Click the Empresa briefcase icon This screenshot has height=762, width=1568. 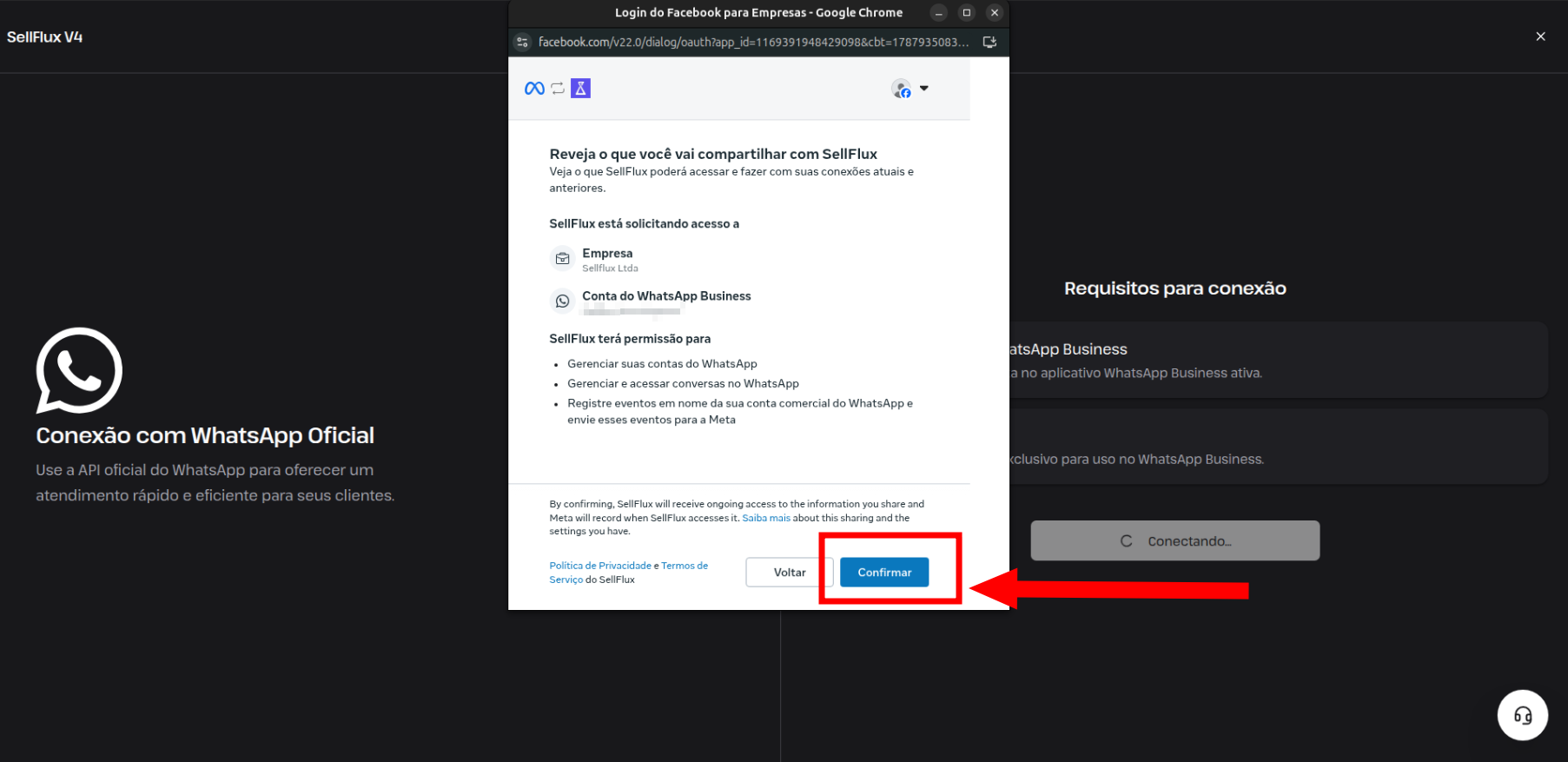(x=563, y=259)
